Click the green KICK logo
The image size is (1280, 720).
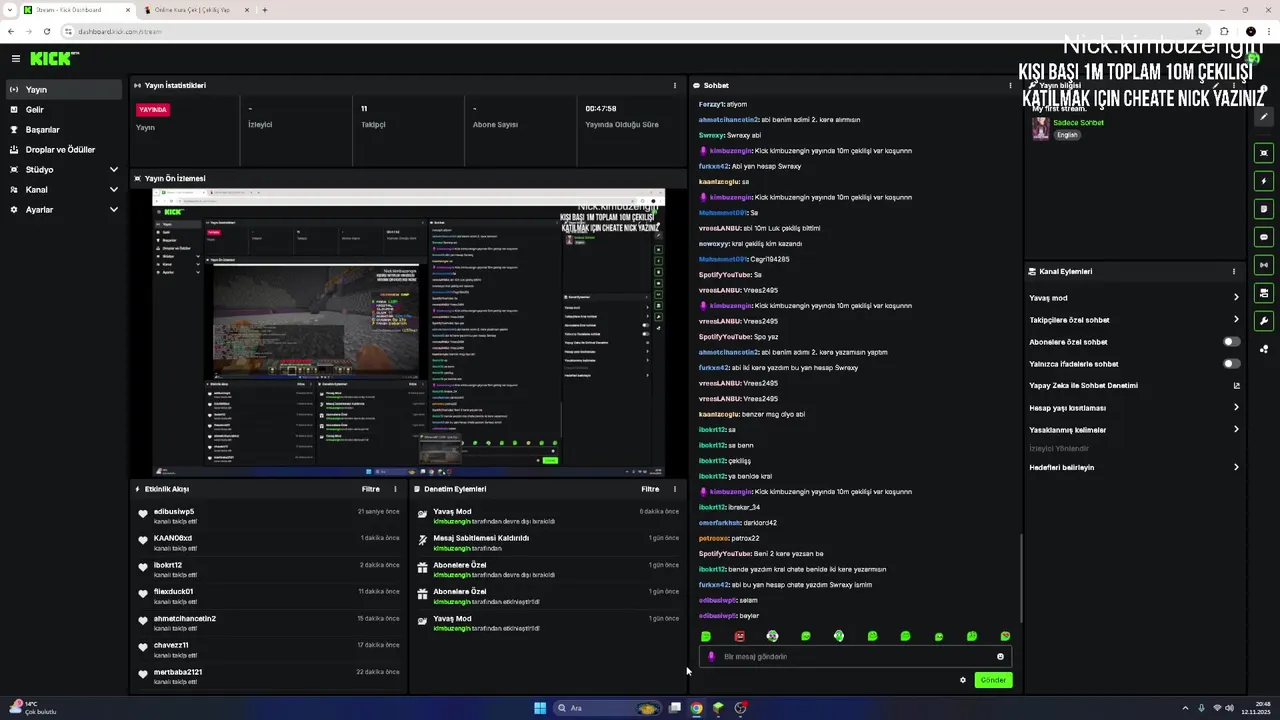click(54, 59)
